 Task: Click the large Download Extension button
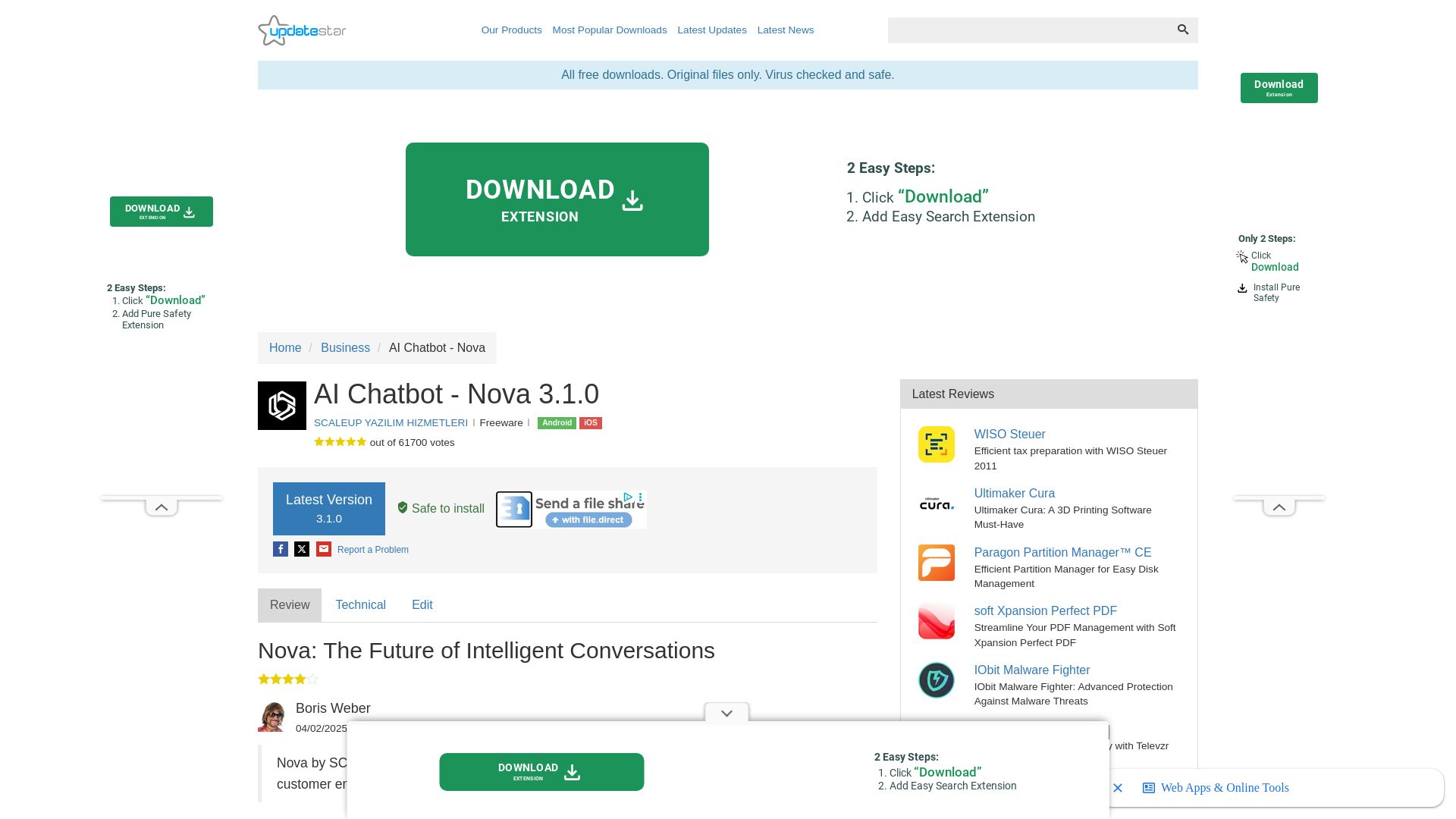[557, 199]
